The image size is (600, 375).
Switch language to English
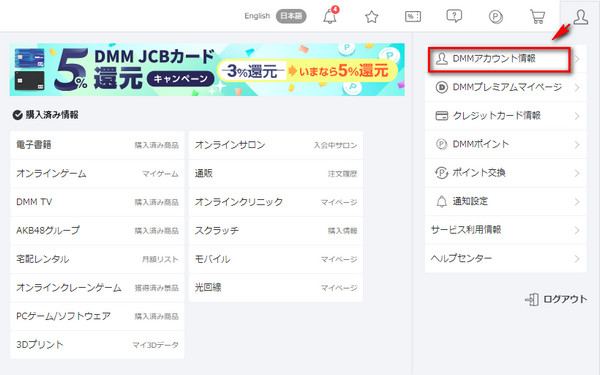[257, 16]
